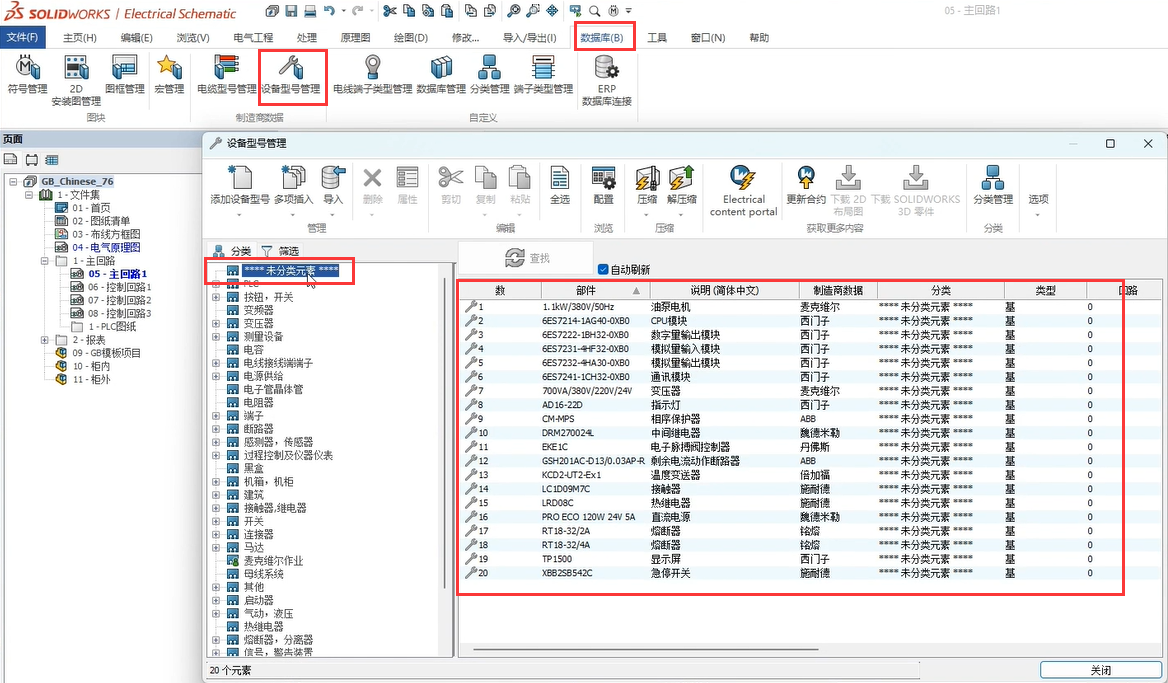Image resolution: width=1168 pixels, height=683 pixels.
Task: Open the 工具 menu tab
Action: point(656,38)
